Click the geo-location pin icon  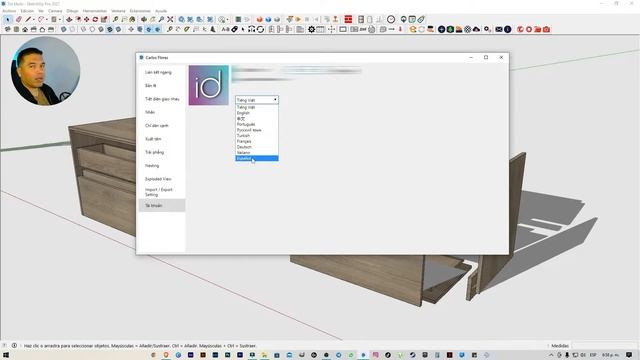pyautogui.click(x=403, y=19)
